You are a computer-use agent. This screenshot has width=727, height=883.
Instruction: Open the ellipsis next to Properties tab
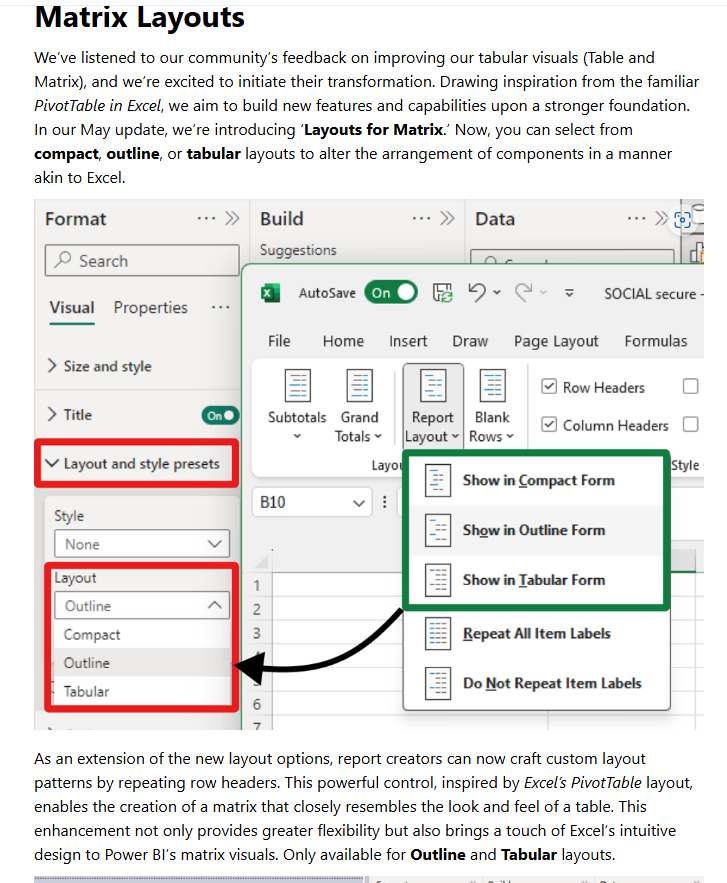(x=220, y=307)
